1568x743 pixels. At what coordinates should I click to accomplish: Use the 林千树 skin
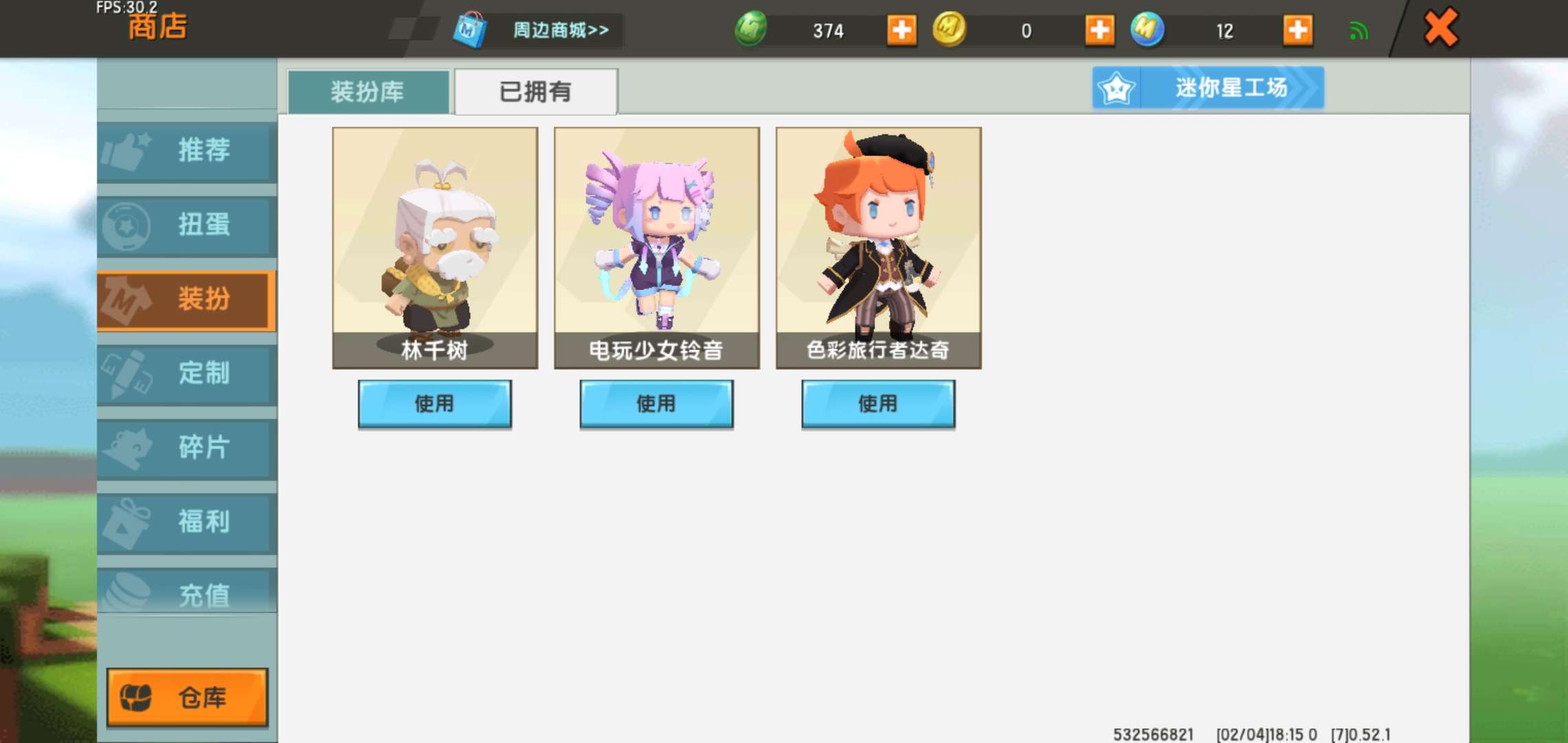435,404
